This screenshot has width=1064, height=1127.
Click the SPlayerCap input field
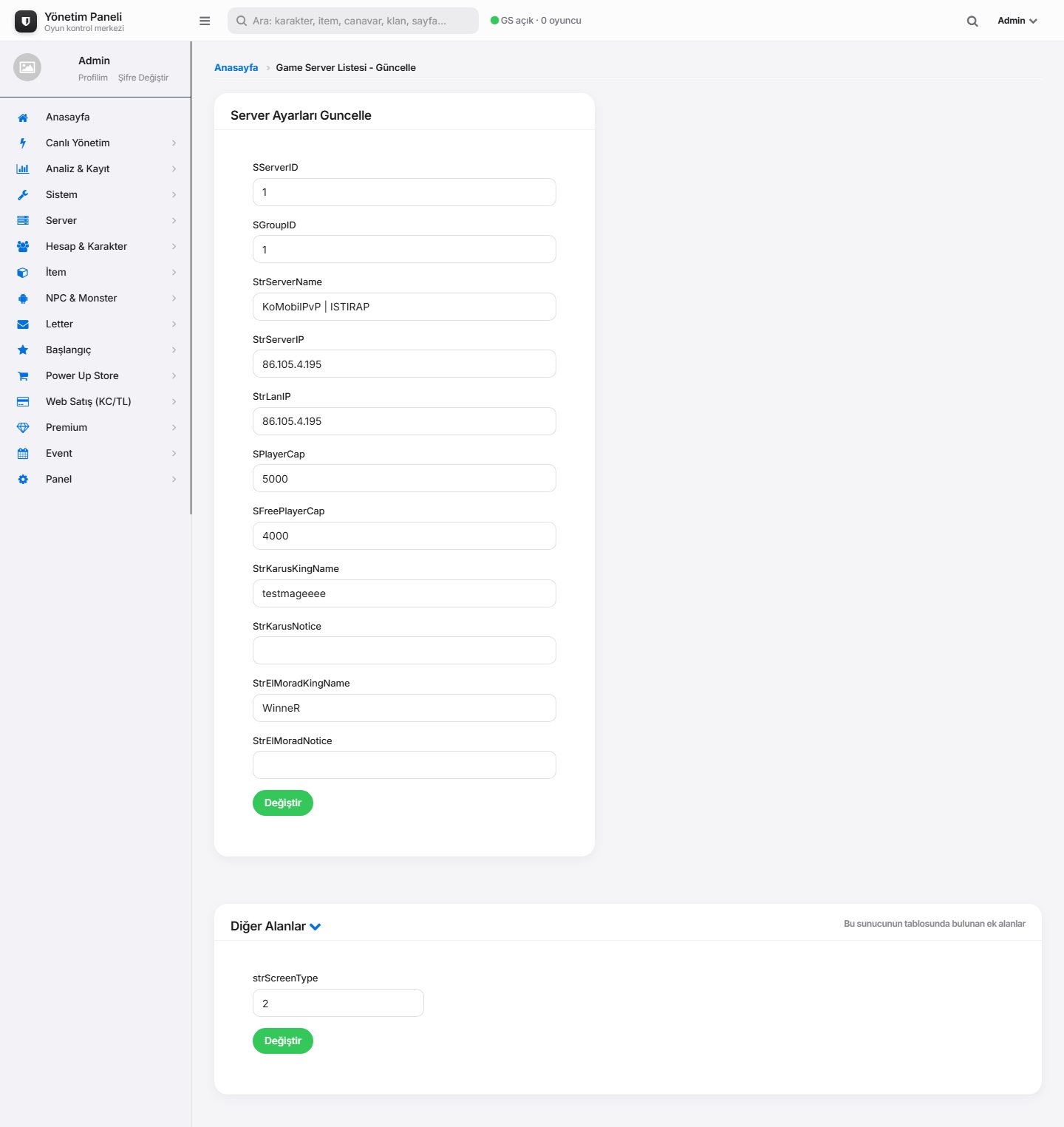(x=404, y=479)
